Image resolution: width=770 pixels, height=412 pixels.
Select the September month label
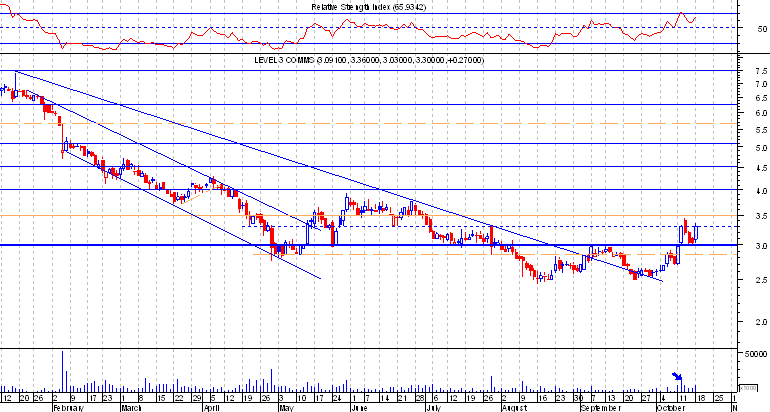(x=600, y=408)
